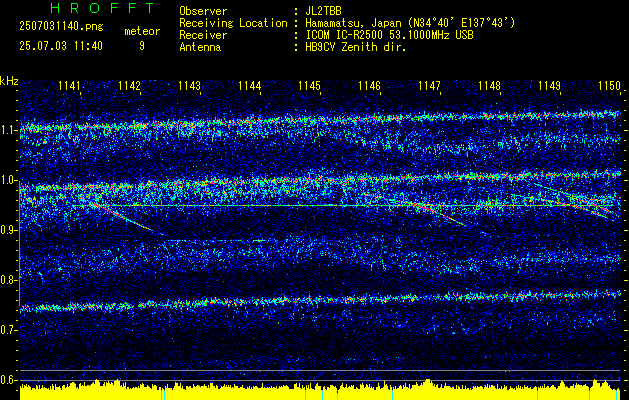Click the yellow signal level bar graph
The width and height of the screenshot is (629, 400).
pos(320,391)
